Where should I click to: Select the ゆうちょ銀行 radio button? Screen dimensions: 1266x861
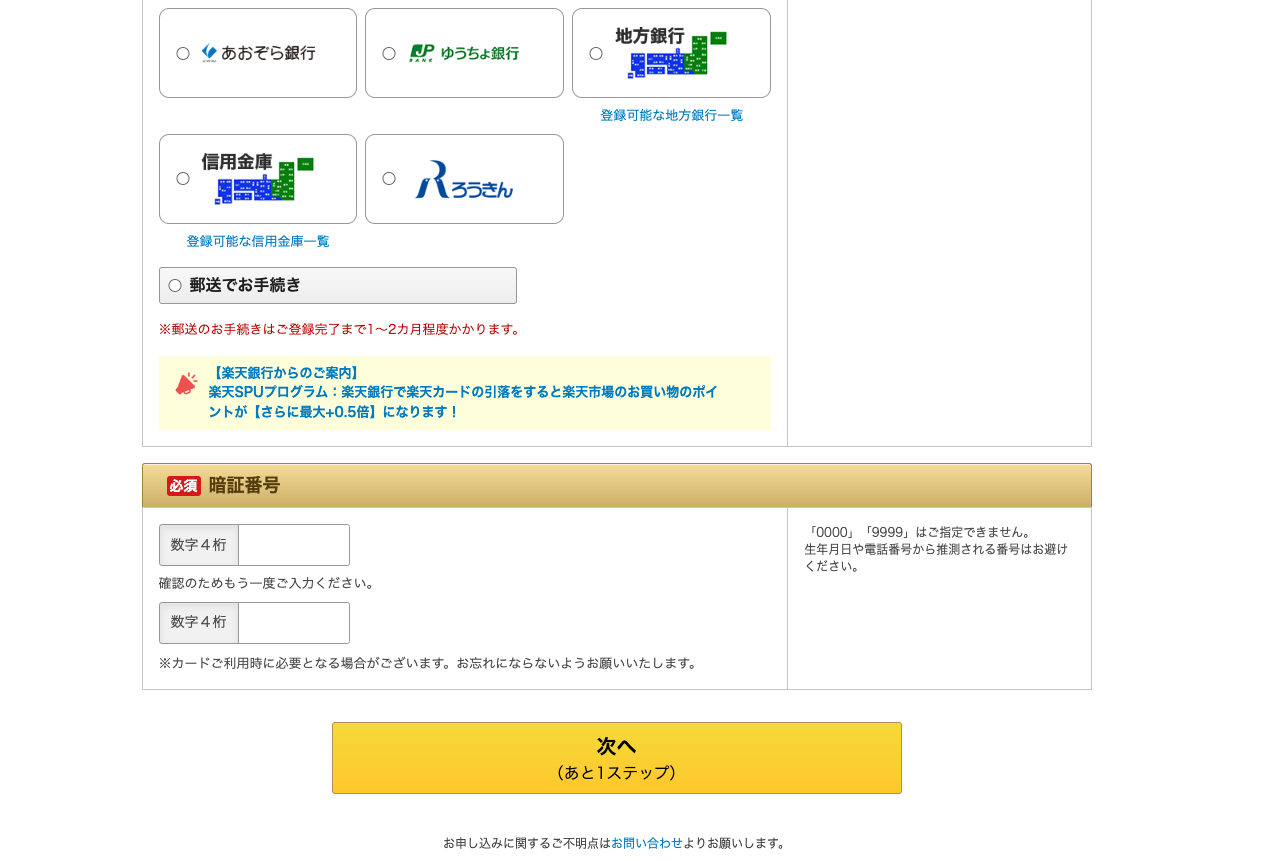coord(388,53)
